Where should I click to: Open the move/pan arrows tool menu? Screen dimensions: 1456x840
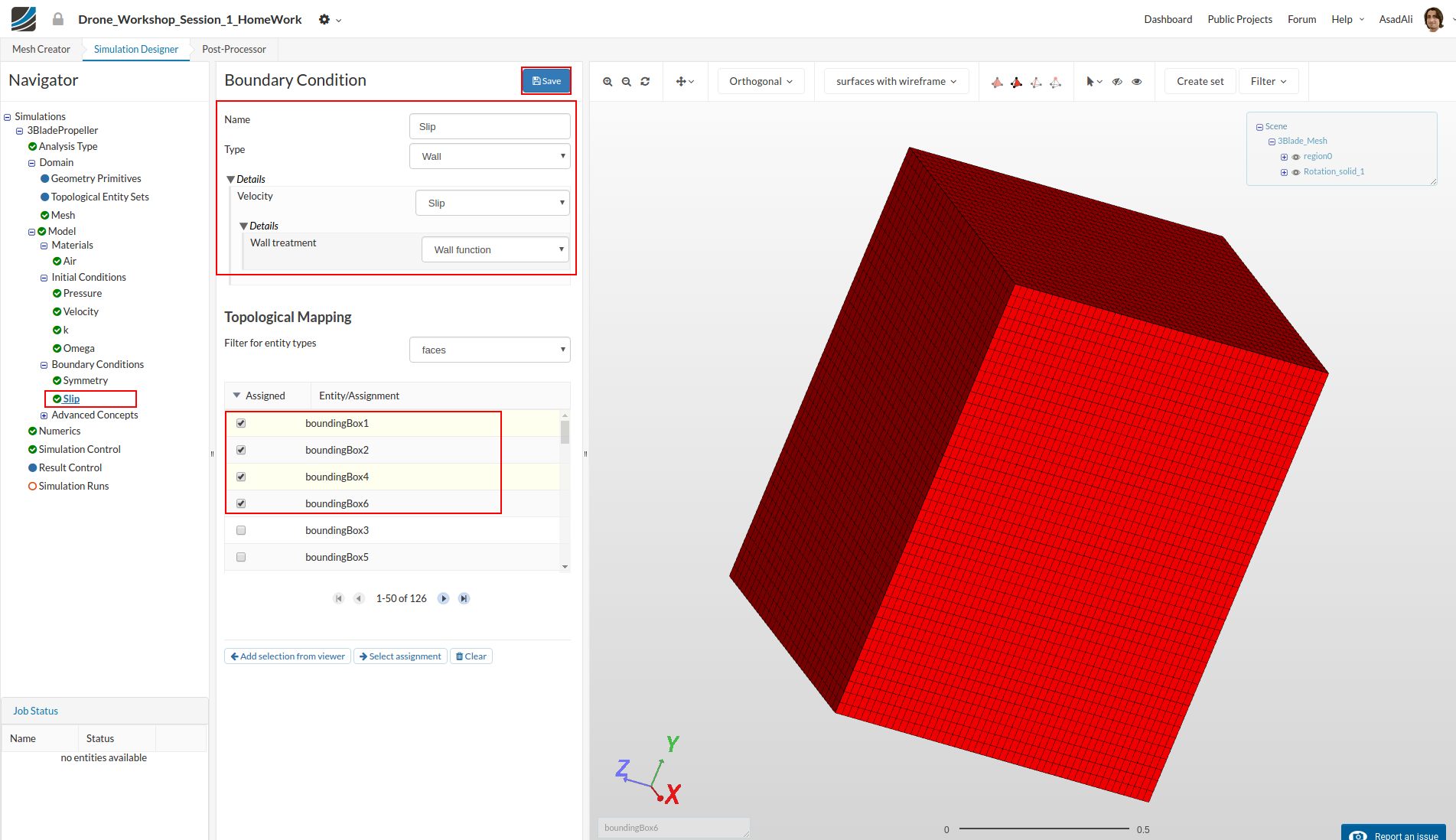pyautogui.click(x=685, y=82)
